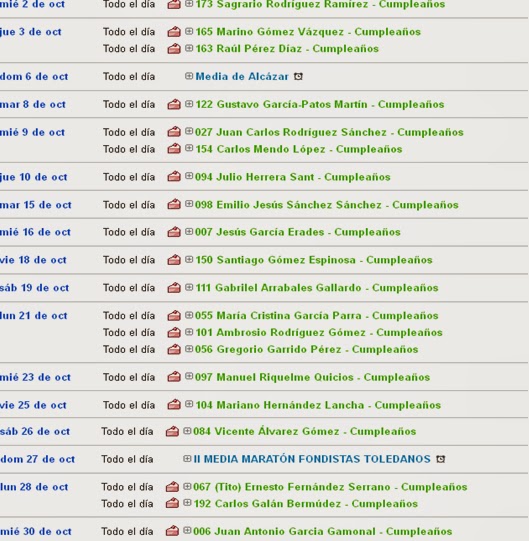Click cake icon for Santiago Gómez Espinosa
Screen dimensions: 529x541
click(x=174, y=260)
